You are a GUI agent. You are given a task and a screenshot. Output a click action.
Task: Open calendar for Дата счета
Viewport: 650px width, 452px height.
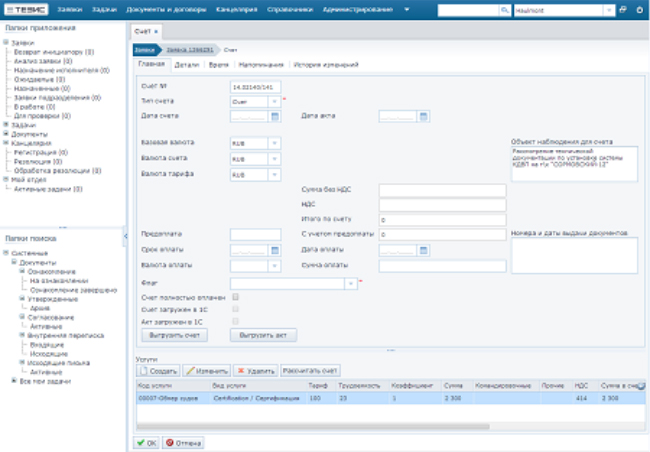275,117
